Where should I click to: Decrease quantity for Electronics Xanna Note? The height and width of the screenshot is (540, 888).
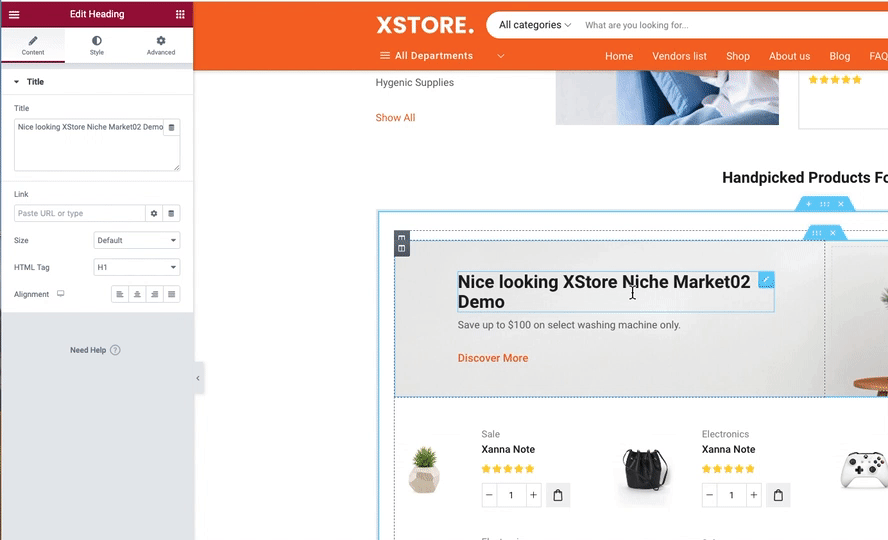(710, 495)
